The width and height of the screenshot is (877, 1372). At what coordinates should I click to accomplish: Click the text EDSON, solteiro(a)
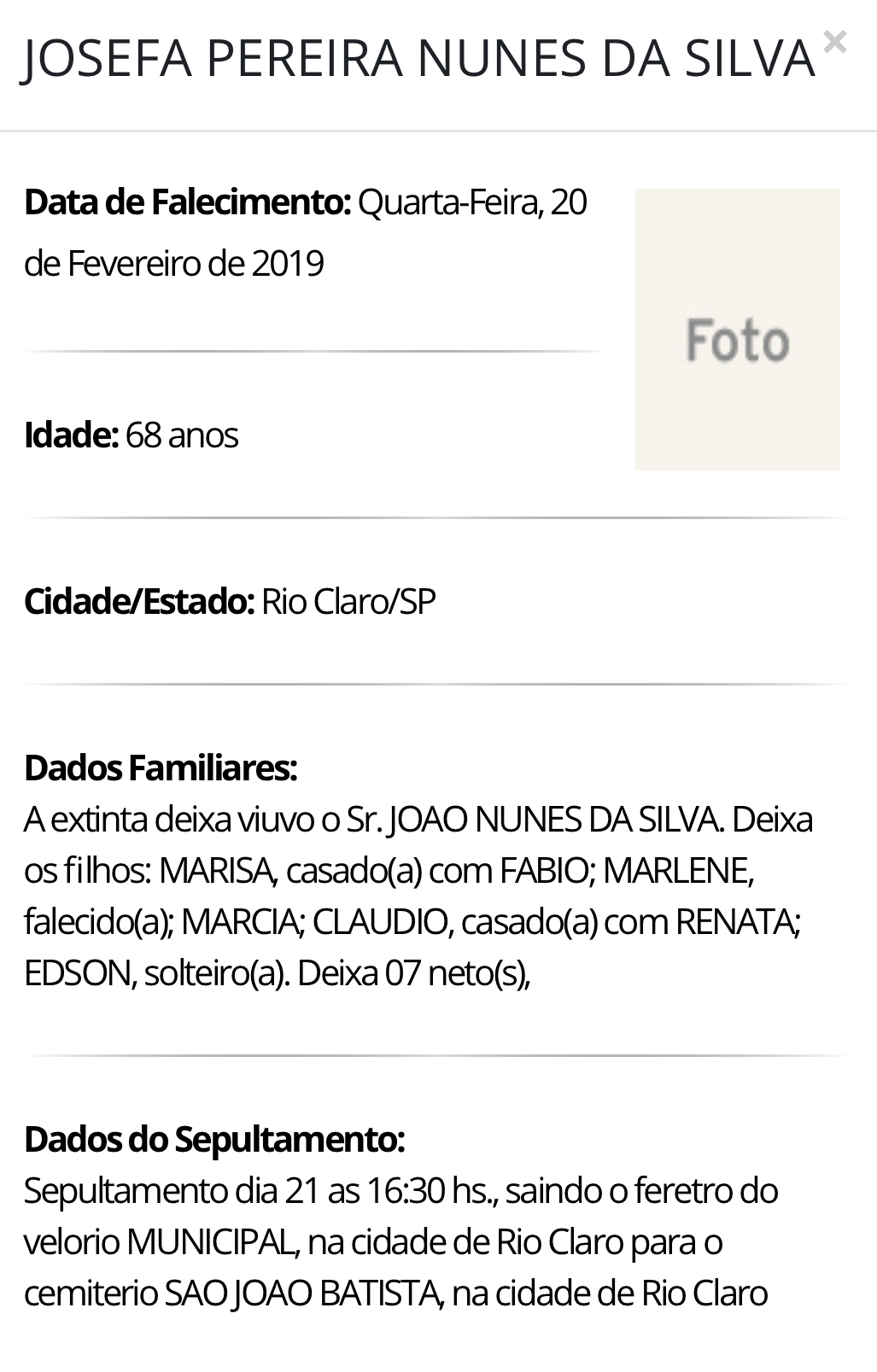[x=155, y=973]
